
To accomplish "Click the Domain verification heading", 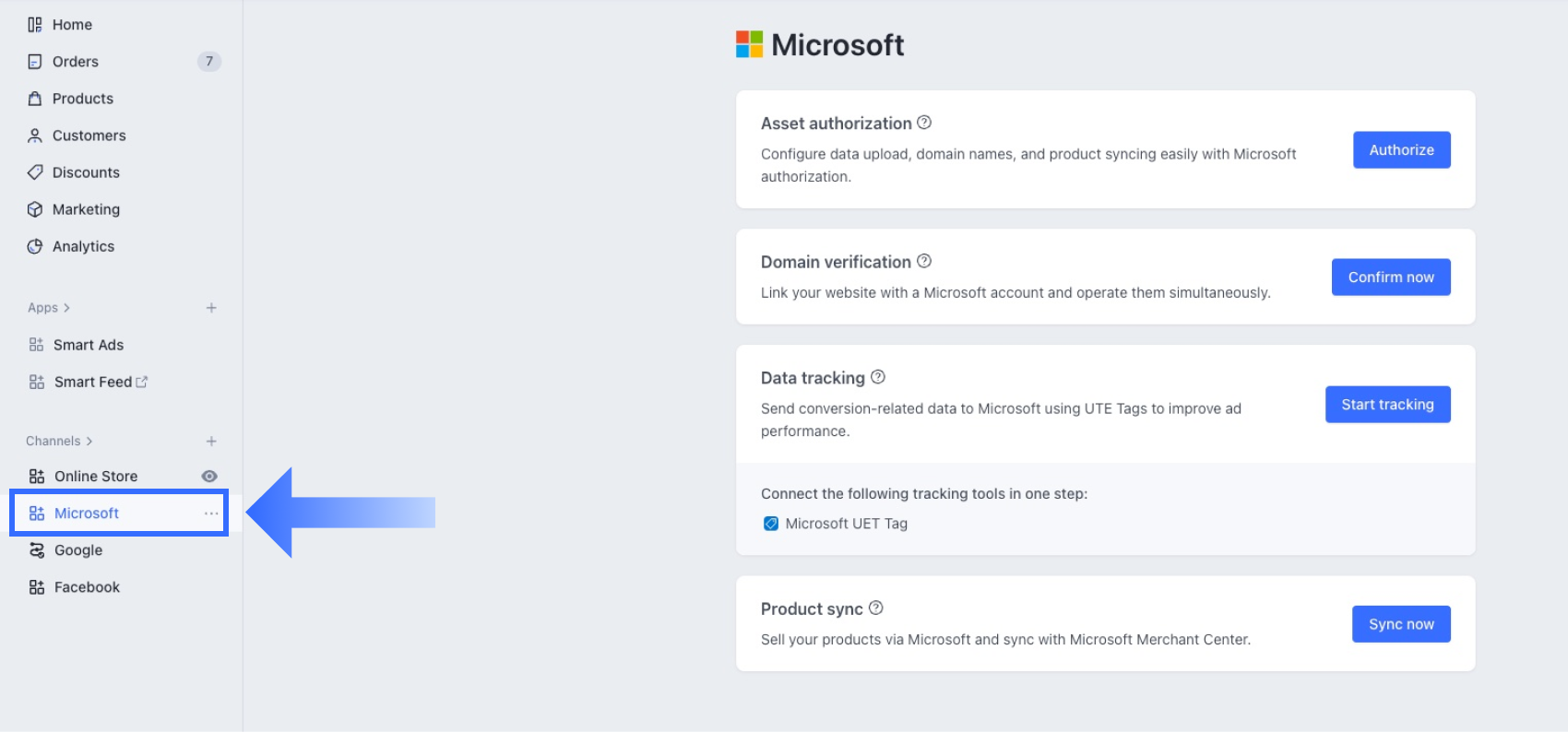I will [x=836, y=262].
